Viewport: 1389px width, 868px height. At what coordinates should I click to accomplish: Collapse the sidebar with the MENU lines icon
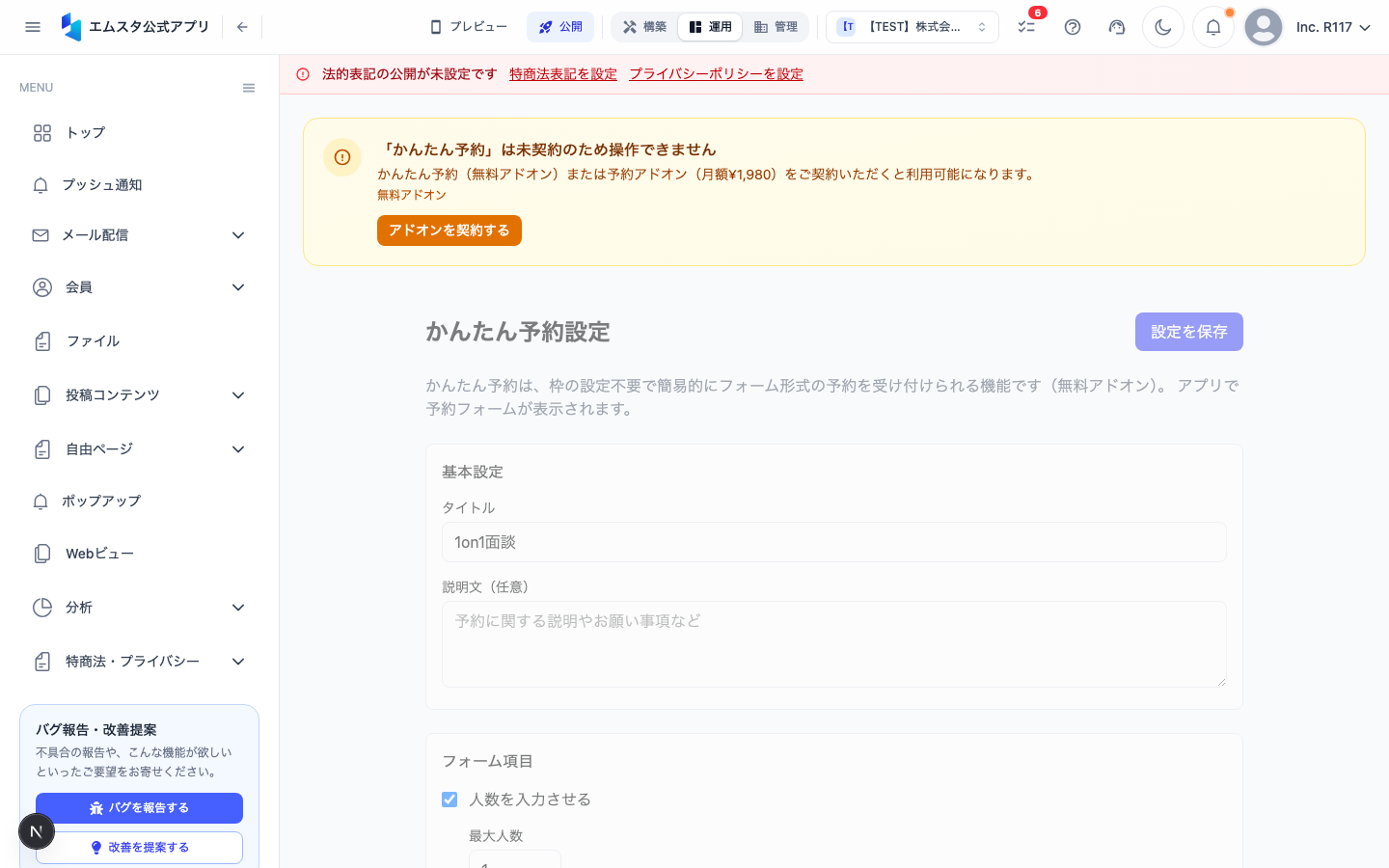point(249,88)
